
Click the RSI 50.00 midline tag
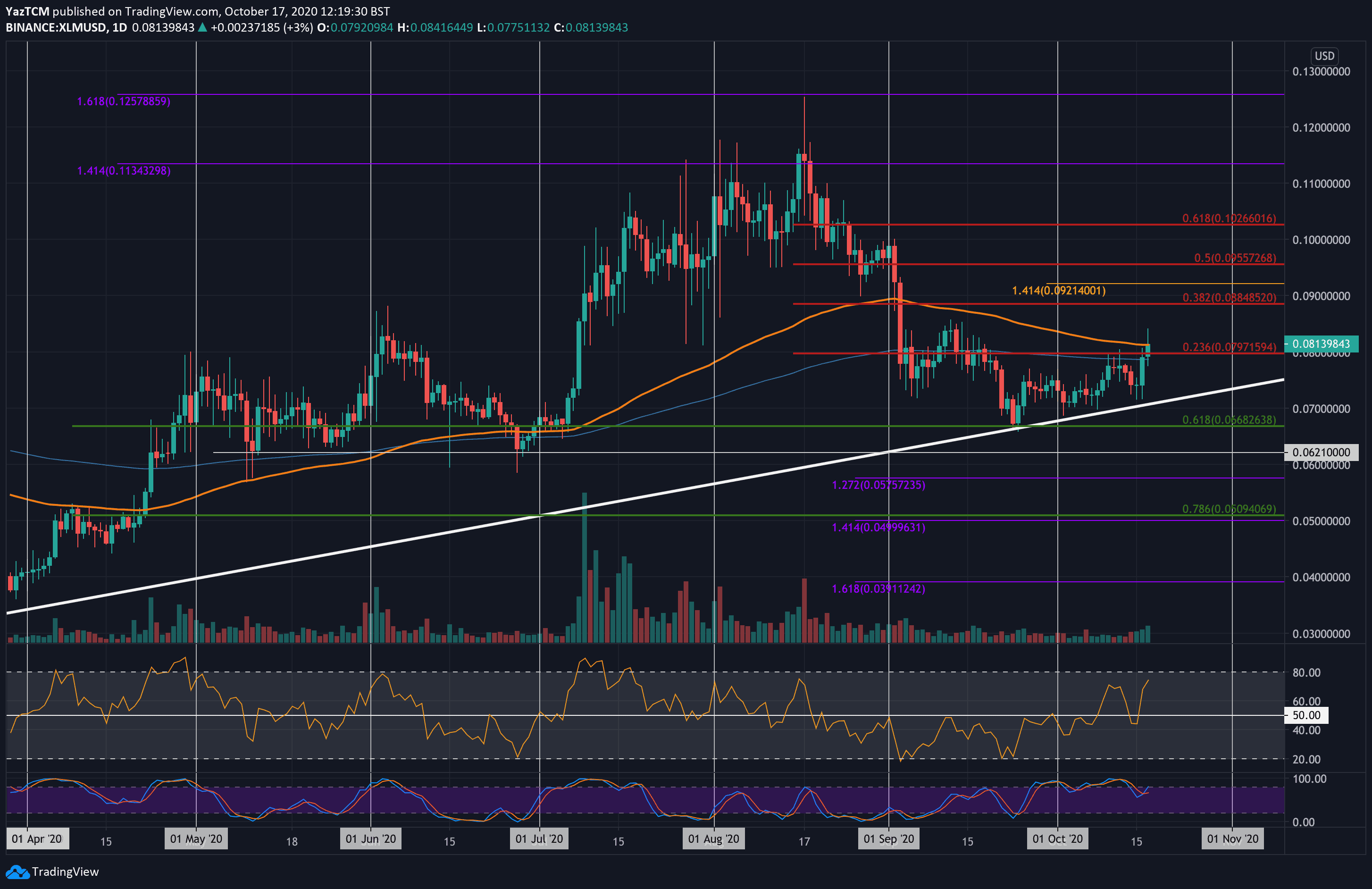1306,715
